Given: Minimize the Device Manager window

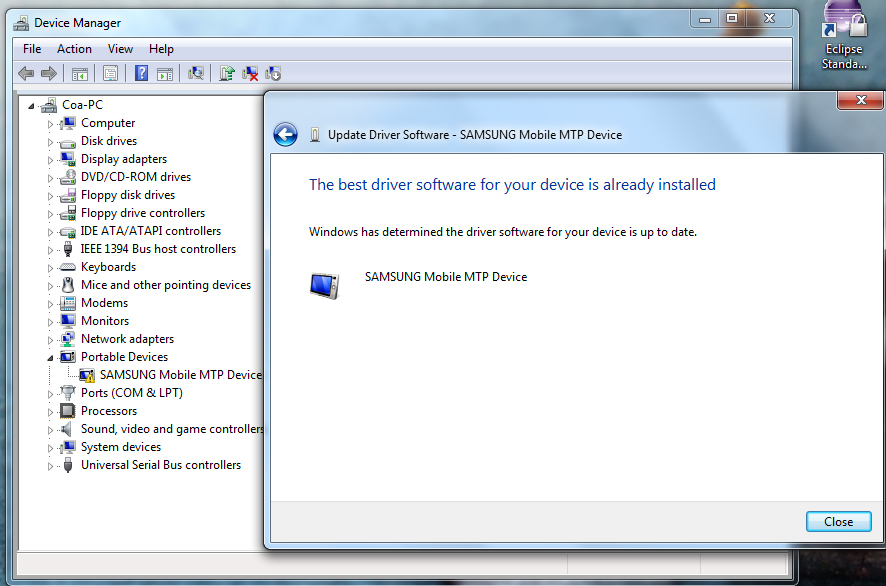Looking at the screenshot, I should (x=705, y=19).
